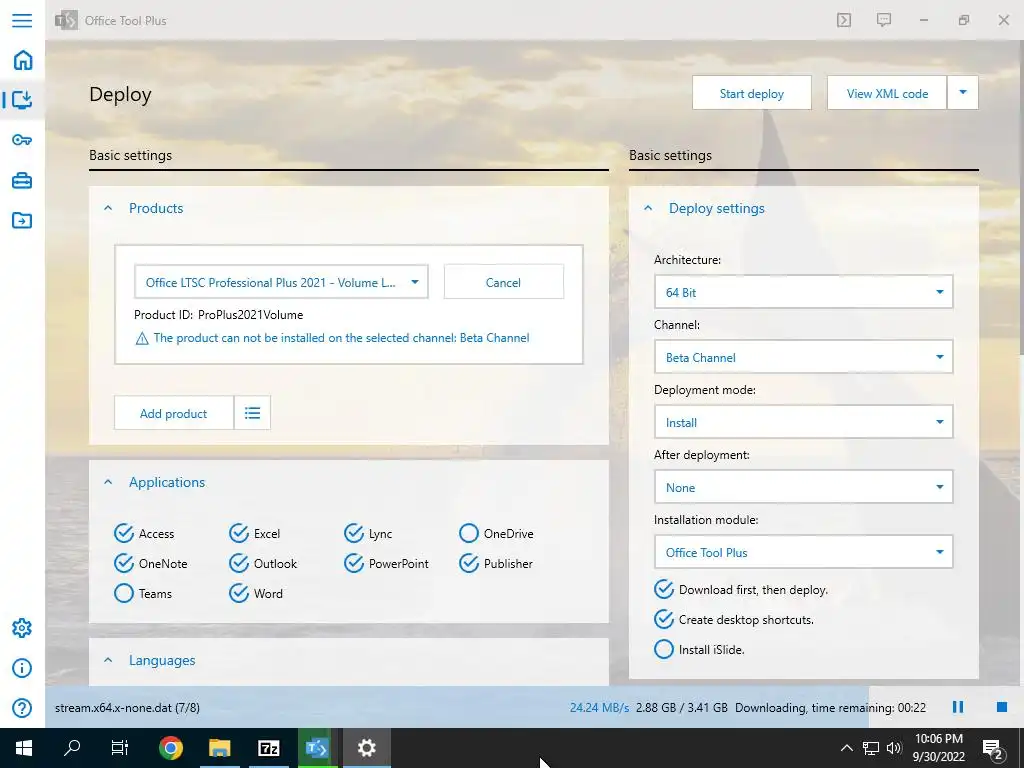This screenshot has height=768, width=1024.
Task: Collapse the Applications section
Action: (108, 482)
